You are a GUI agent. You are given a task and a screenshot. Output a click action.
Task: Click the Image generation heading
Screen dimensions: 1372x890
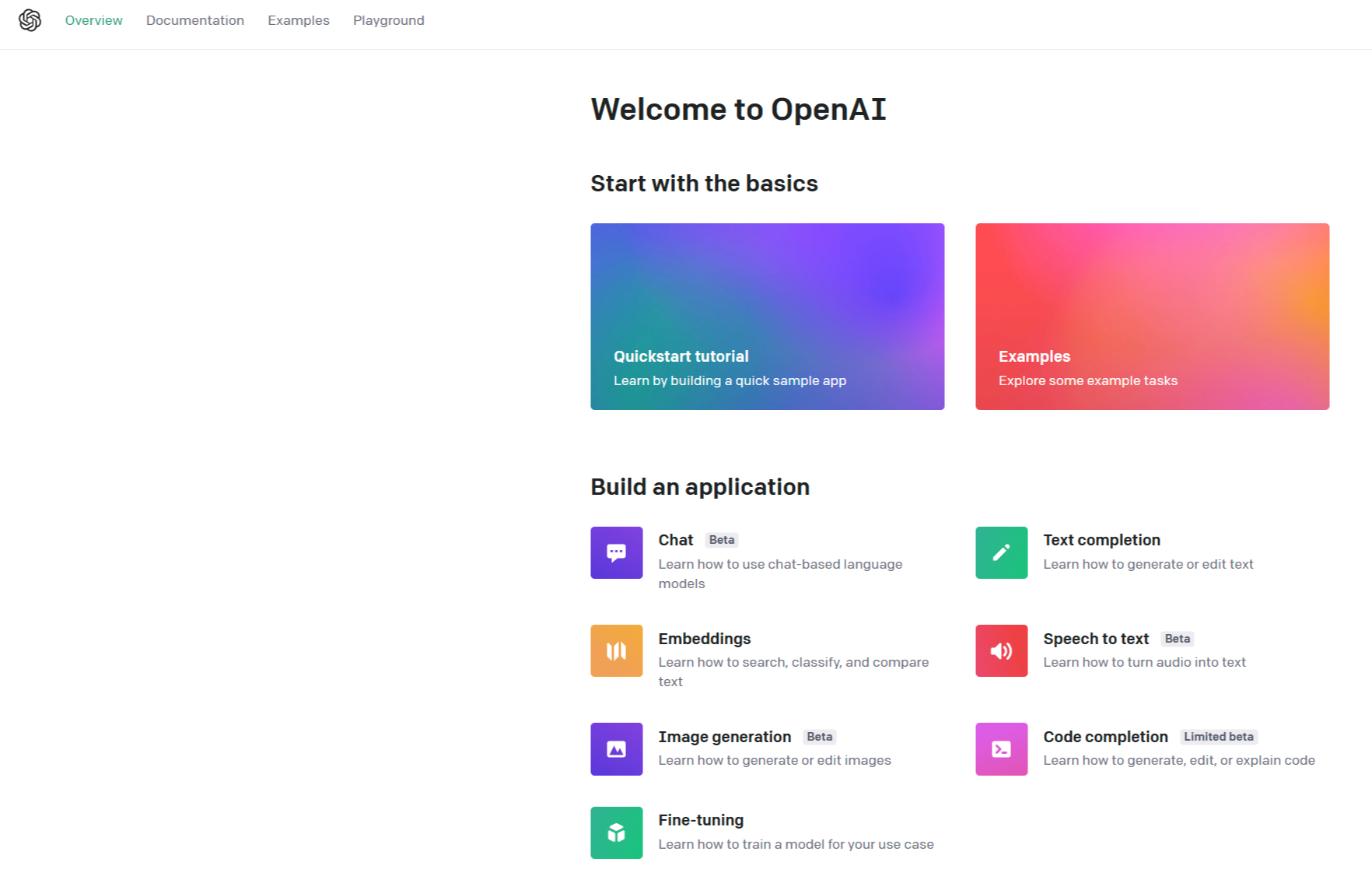point(724,737)
